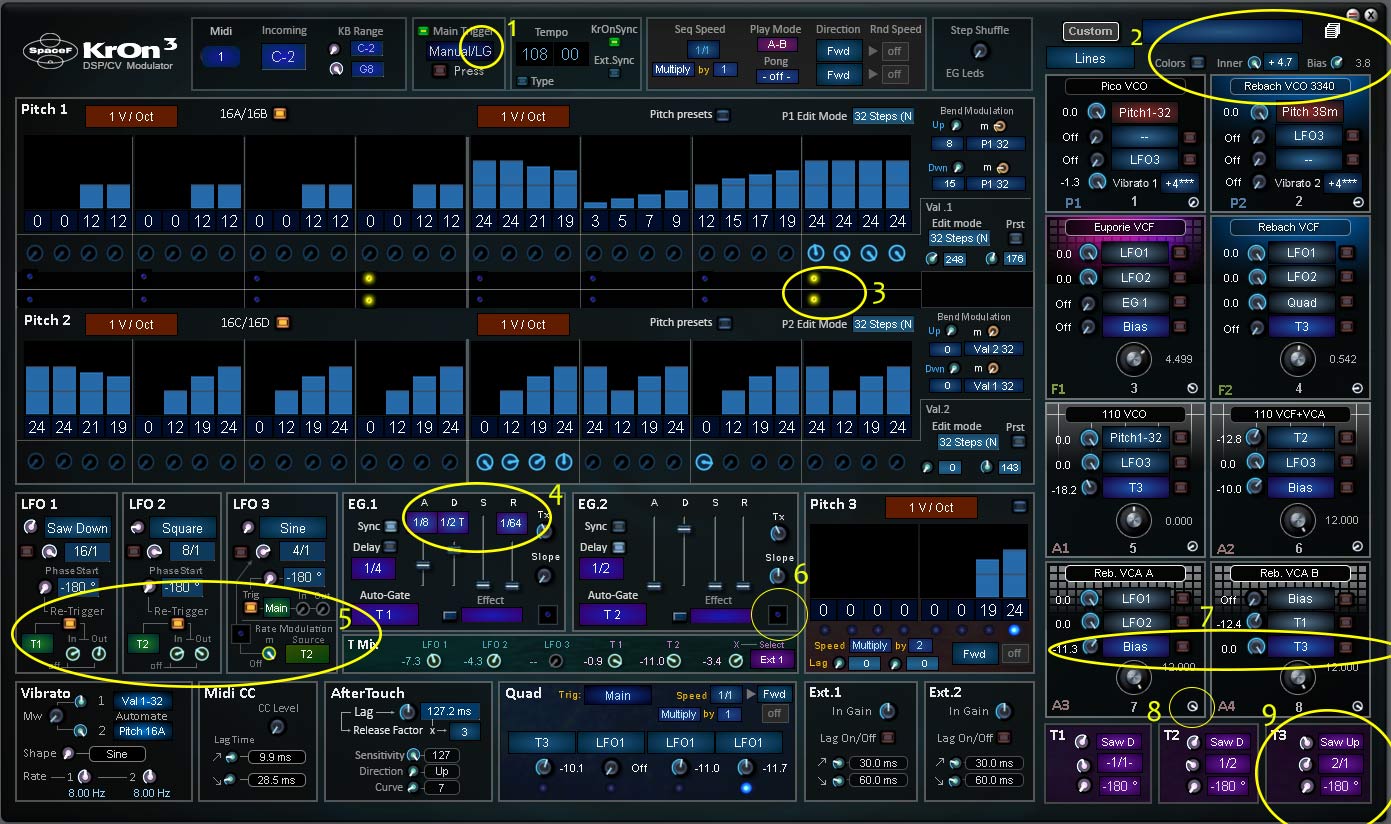Viewport: 1391px width, 824px height.
Task: Adjust the EG.1 Attack slider
Action: coord(423,566)
